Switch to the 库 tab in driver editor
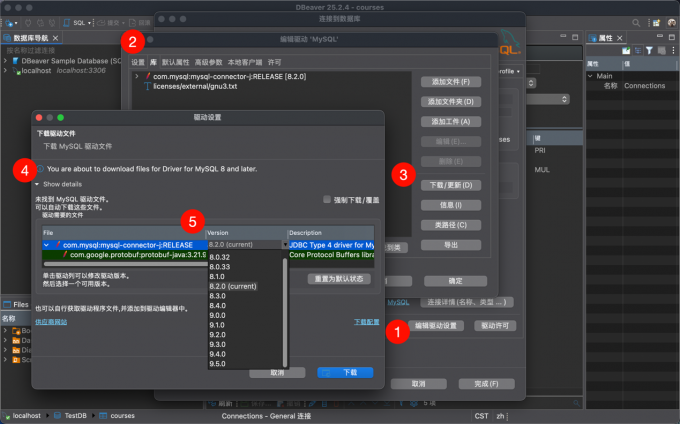This screenshot has width=680, height=424. coord(154,62)
